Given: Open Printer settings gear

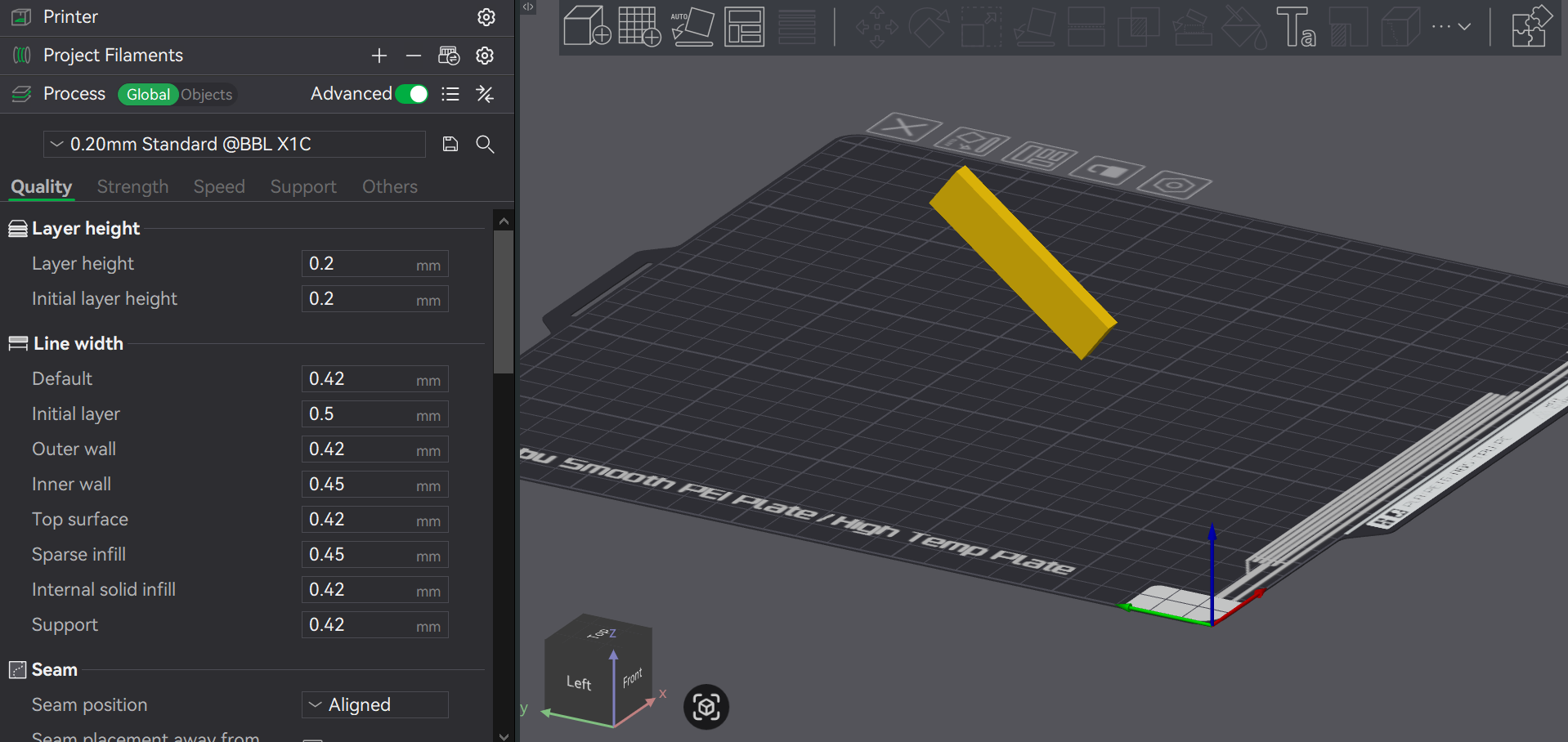Looking at the screenshot, I should point(486,17).
